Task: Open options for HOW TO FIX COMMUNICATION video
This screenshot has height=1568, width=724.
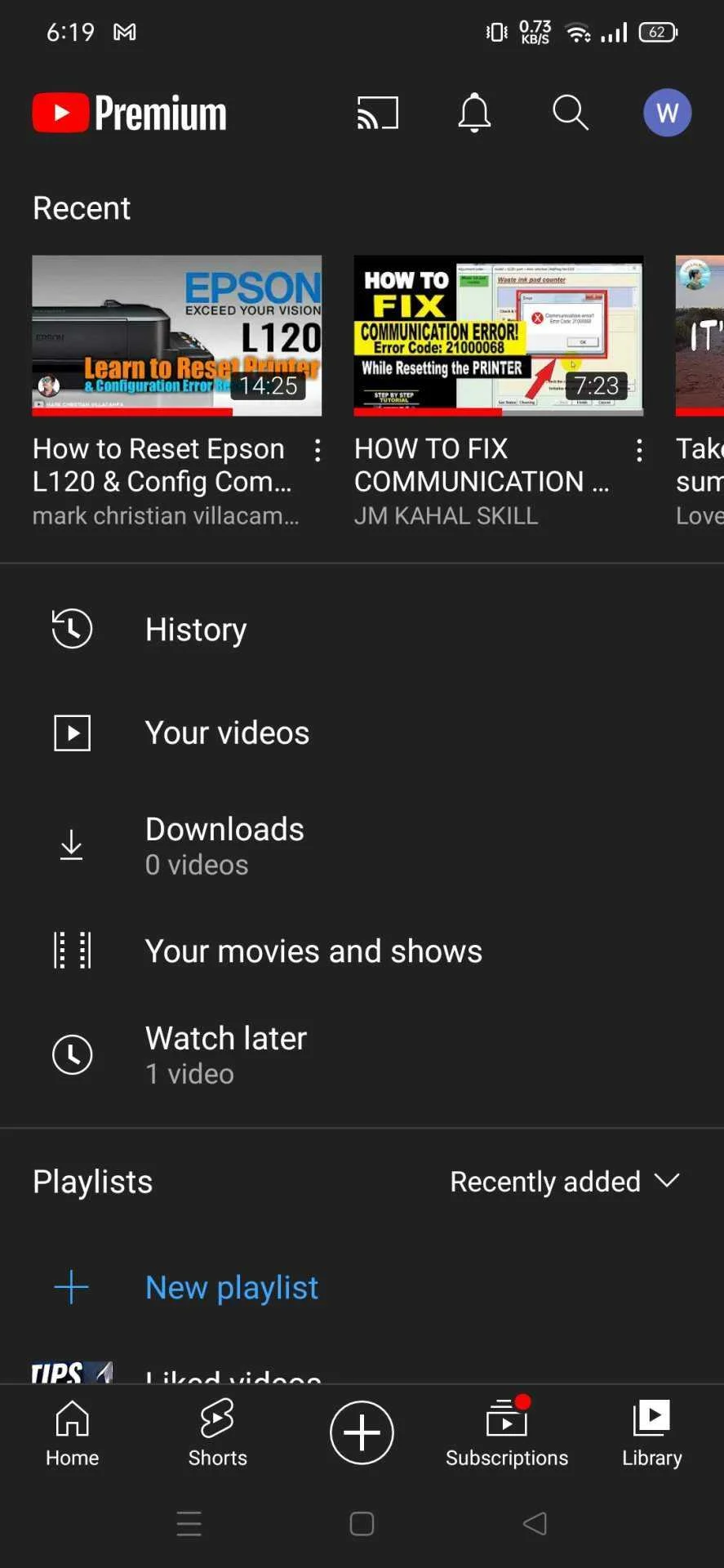Action: pos(639,450)
